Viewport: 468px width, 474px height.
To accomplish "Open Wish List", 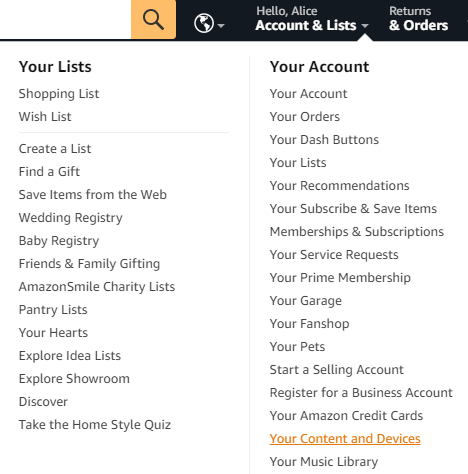I will pyautogui.click(x=45, y=117).
